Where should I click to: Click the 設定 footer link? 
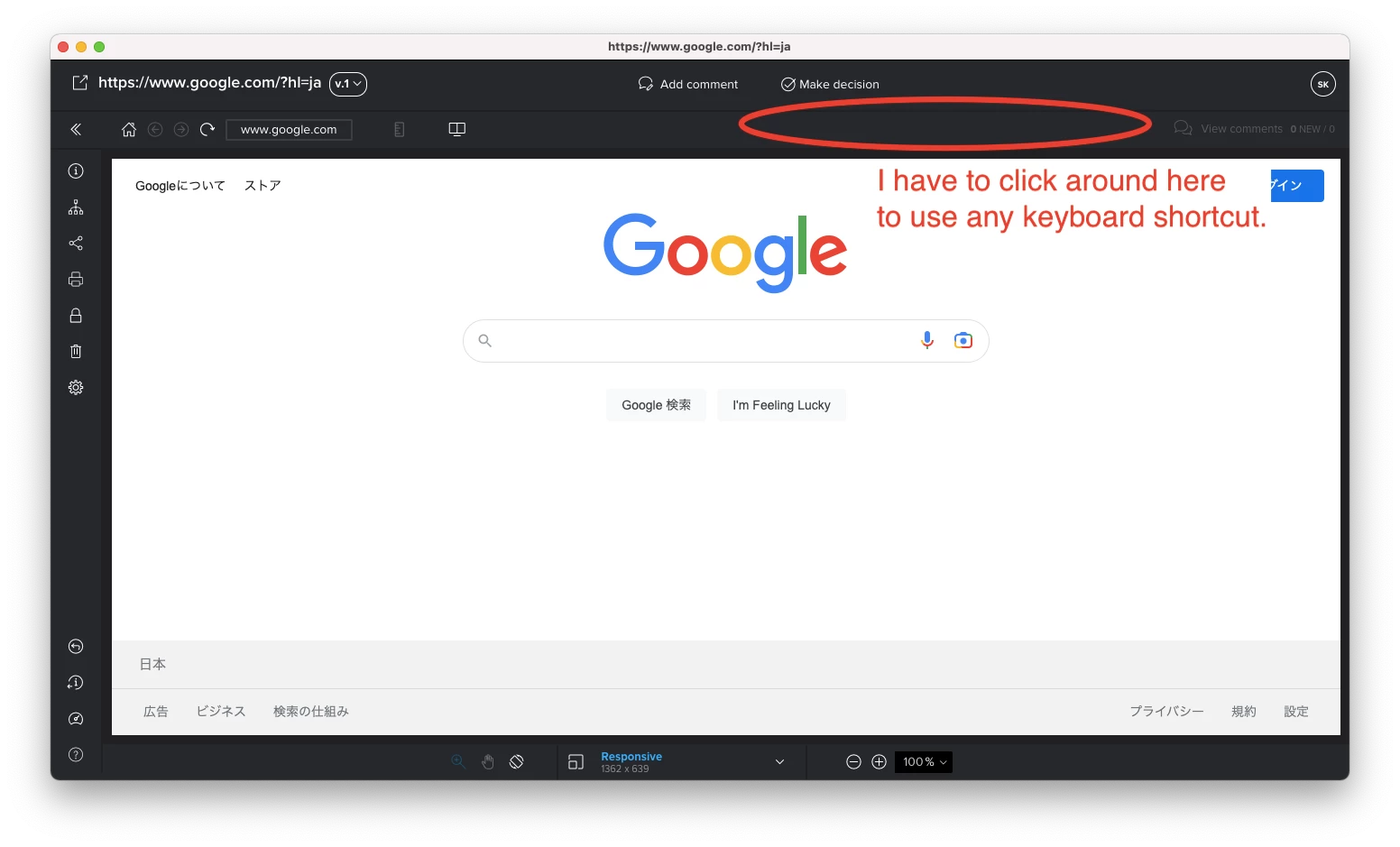pyautogui.click(x=1296, y=712)
